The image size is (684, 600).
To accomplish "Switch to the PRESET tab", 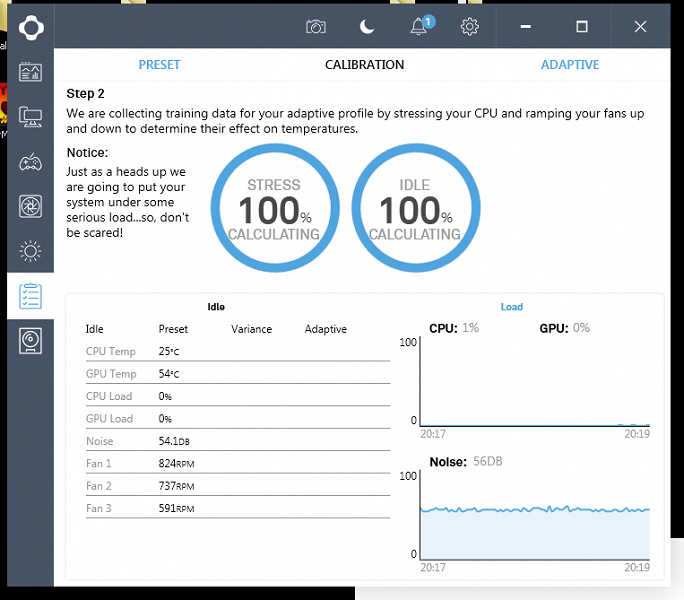I will click(x=159, y=65).
